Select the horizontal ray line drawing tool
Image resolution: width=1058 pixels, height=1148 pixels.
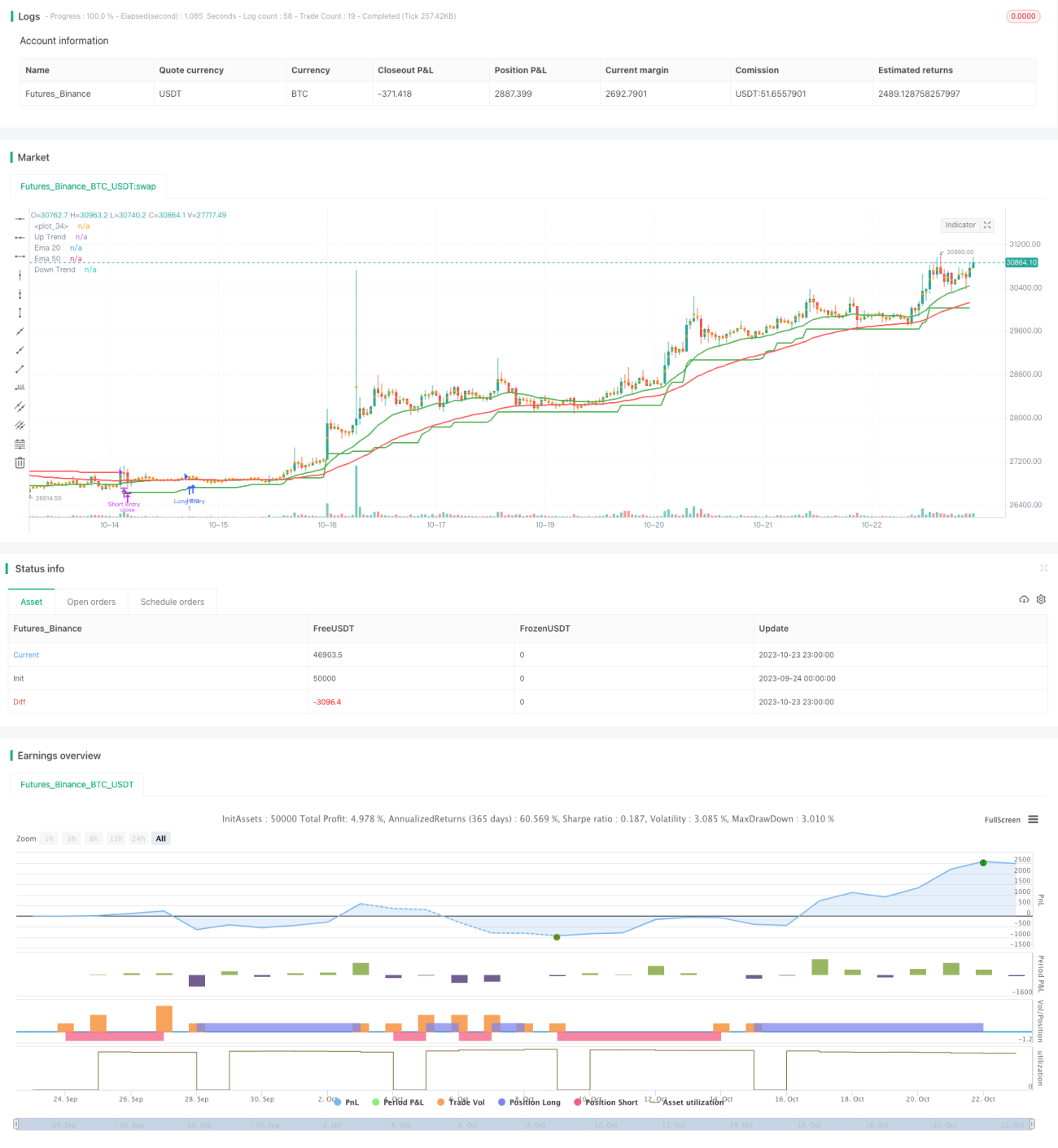(x=20, y=237)
